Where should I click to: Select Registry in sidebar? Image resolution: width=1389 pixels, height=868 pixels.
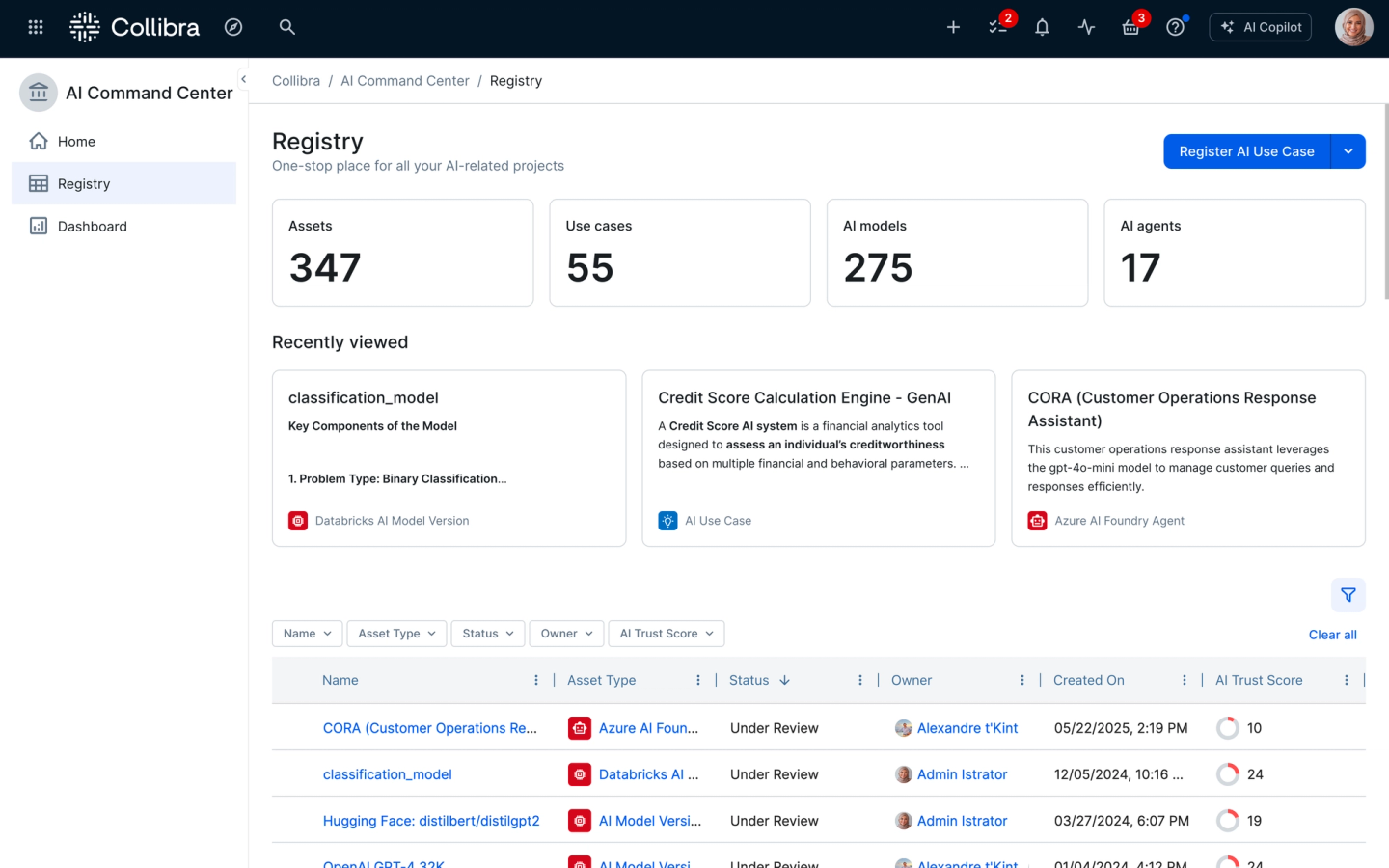123,183
